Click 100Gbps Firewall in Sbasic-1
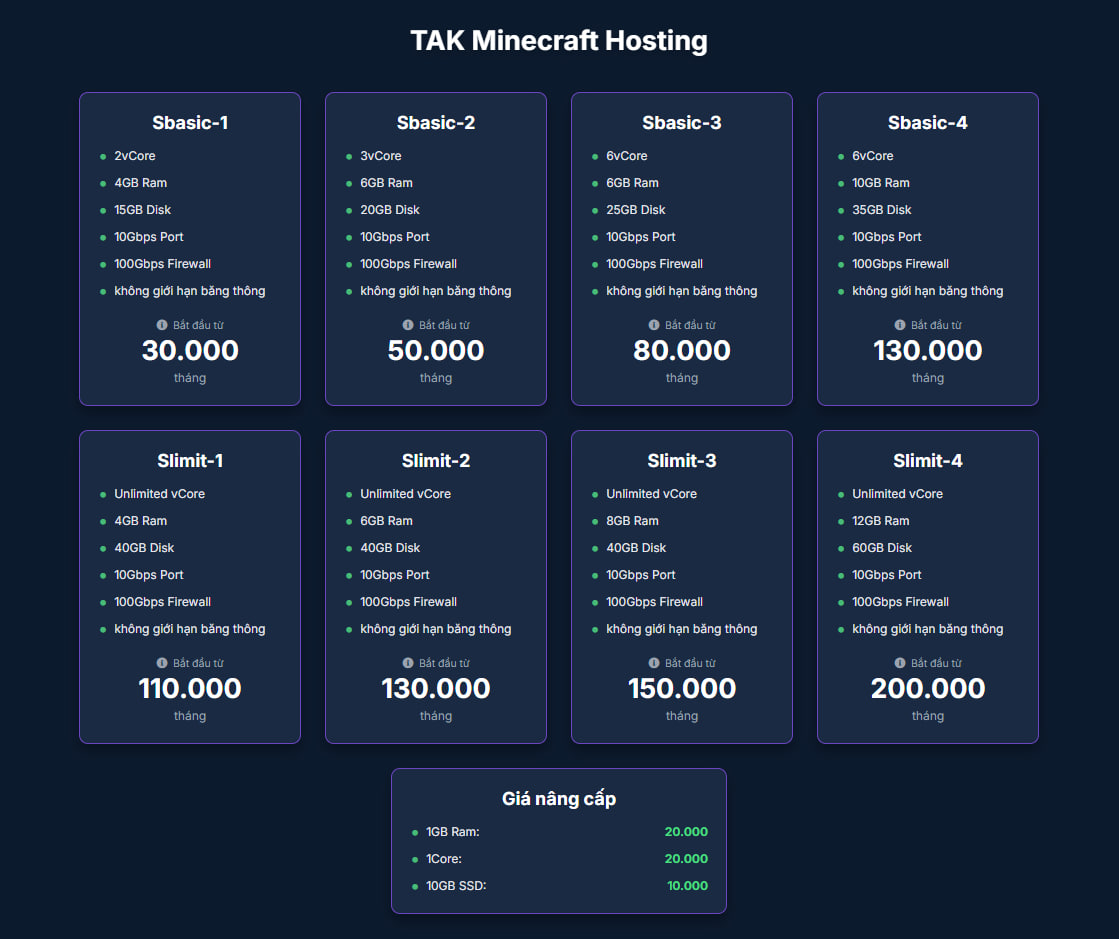The image size is (1119, 939). coord(163,264)
